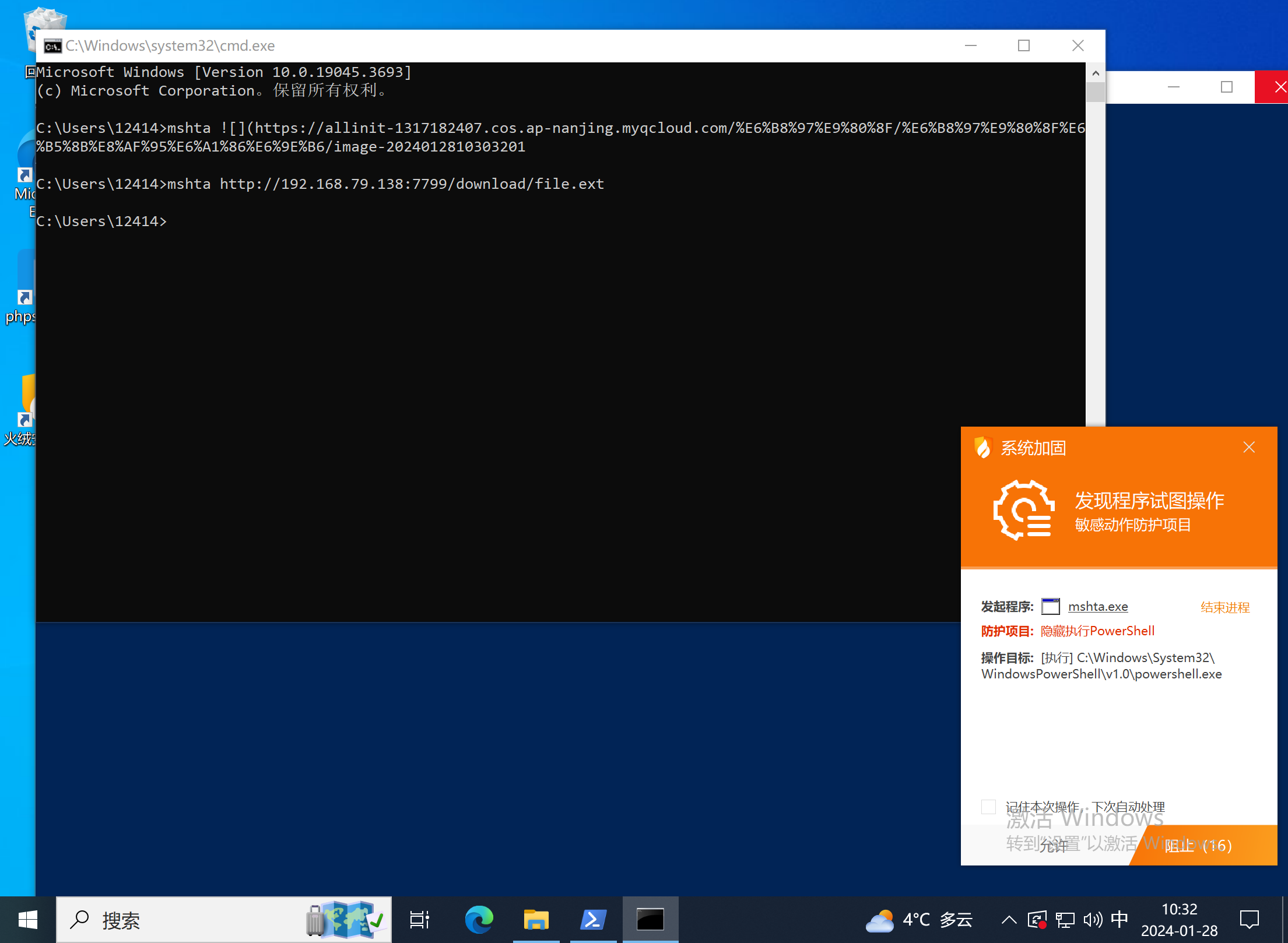Switch to PowerShell taskbar icon

pos(593,920)
